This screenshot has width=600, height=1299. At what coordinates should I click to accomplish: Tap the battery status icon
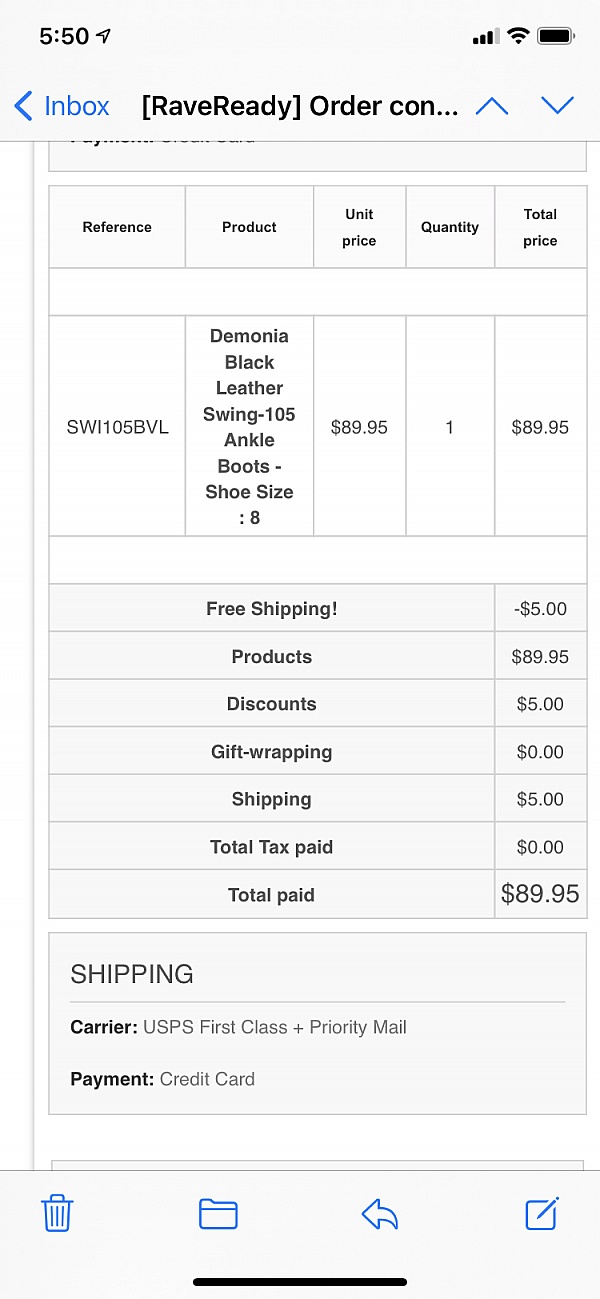pyautogui.click(x=555, y=37)
